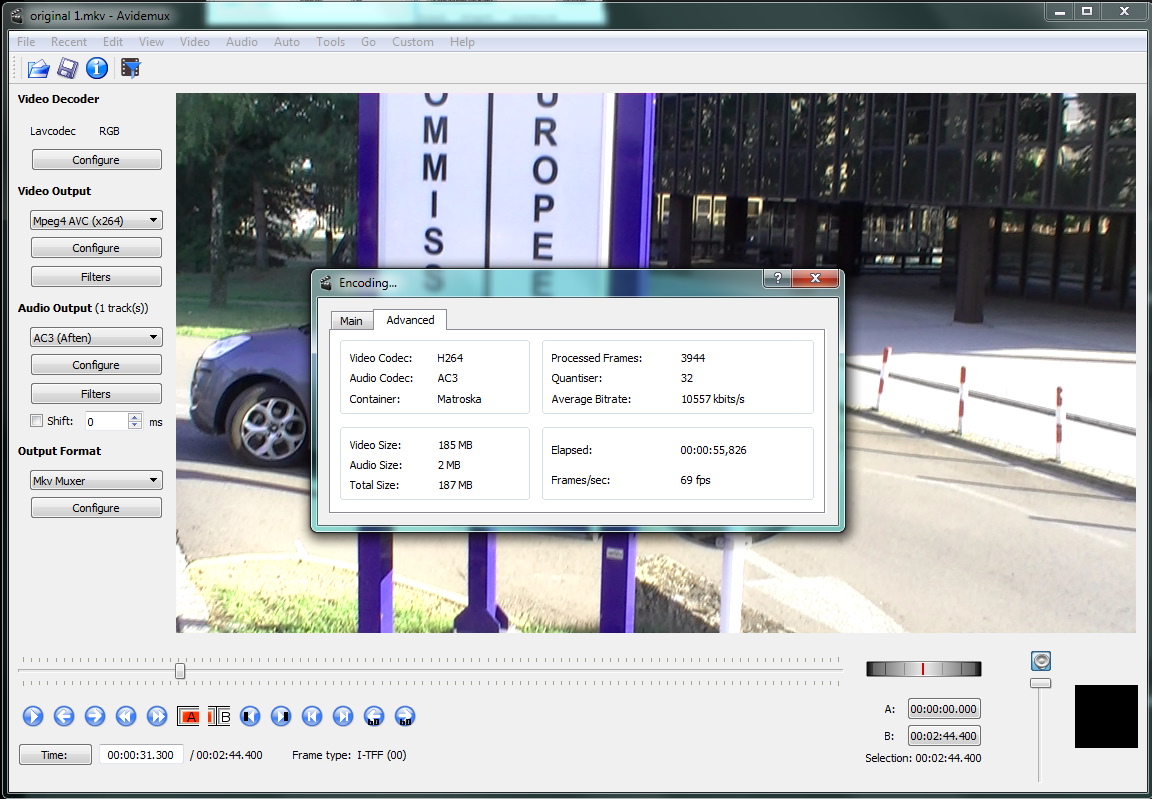The width and height of the screenshot is (1152, 799).
Task: Click the jog shuttle wheel control
Action: tap(924, 668)
